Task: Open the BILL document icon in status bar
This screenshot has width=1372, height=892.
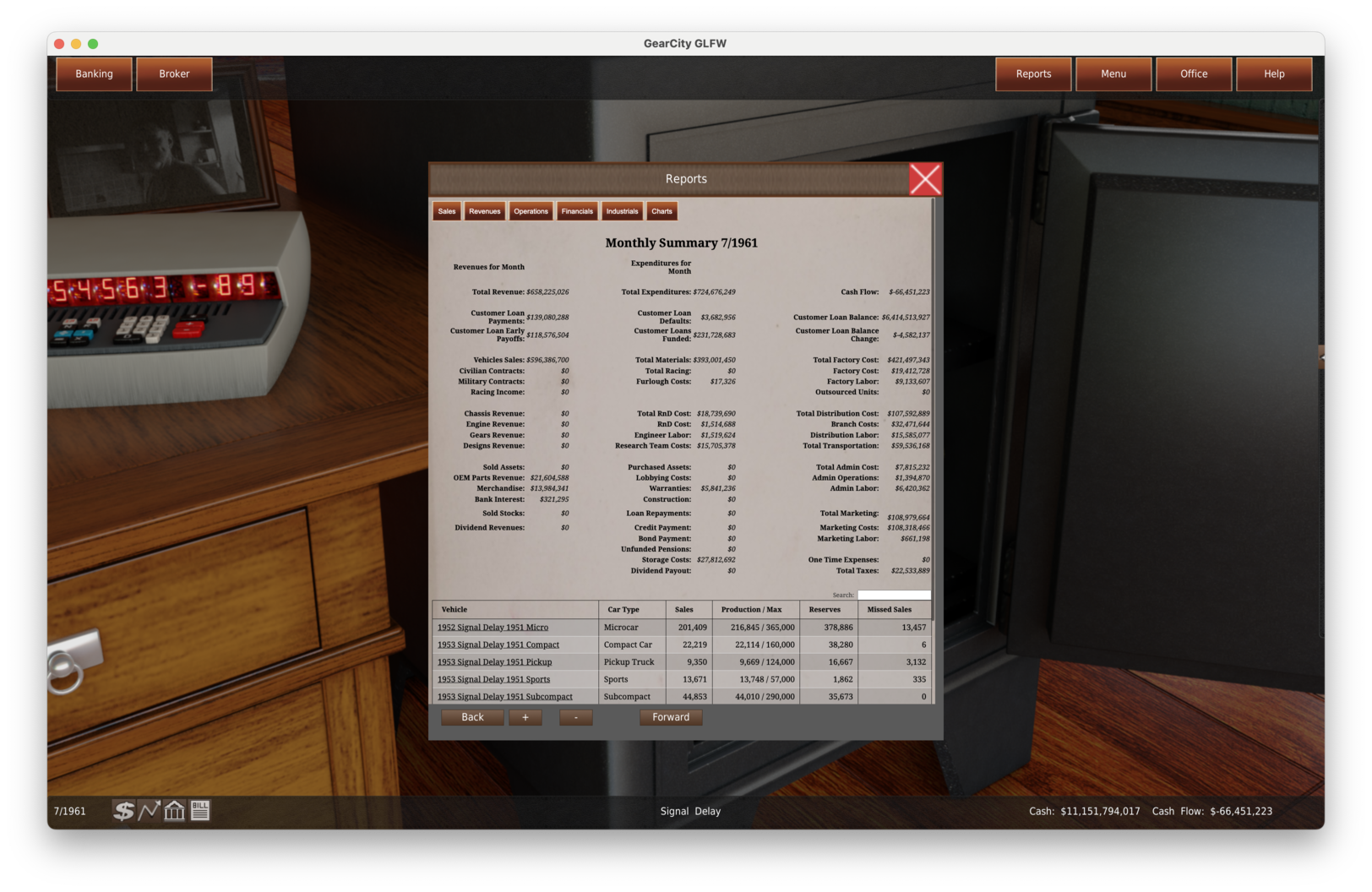Action: (x=200, y=811)
